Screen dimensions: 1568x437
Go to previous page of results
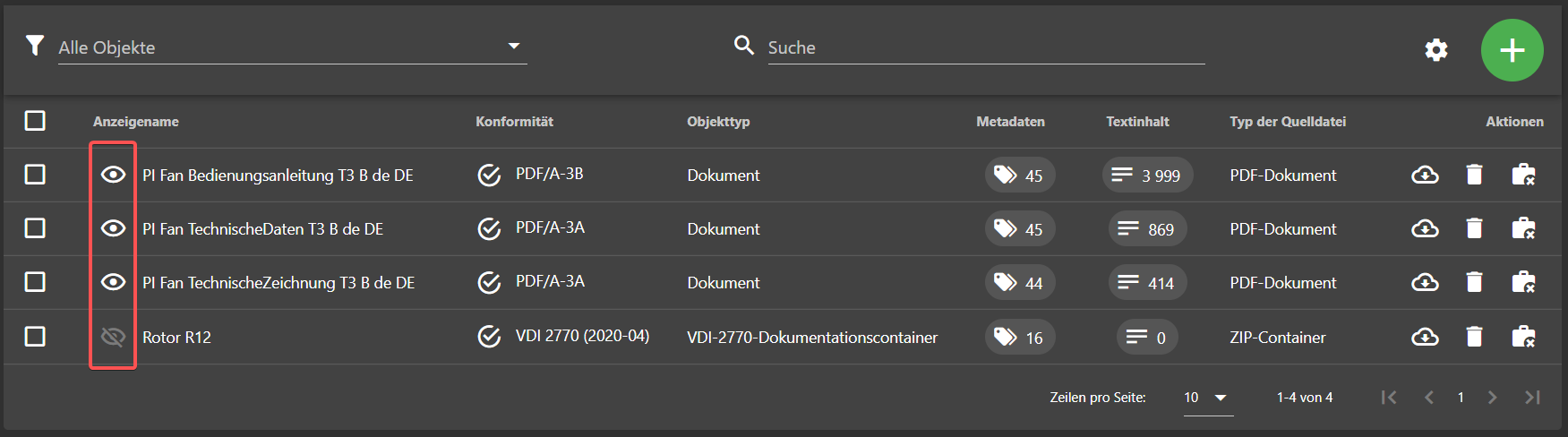1429,397
